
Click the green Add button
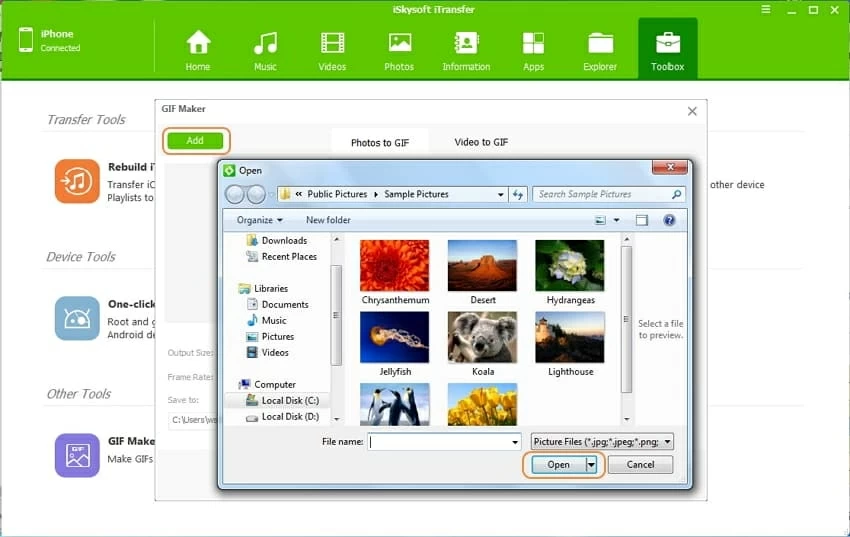[195, 141]
